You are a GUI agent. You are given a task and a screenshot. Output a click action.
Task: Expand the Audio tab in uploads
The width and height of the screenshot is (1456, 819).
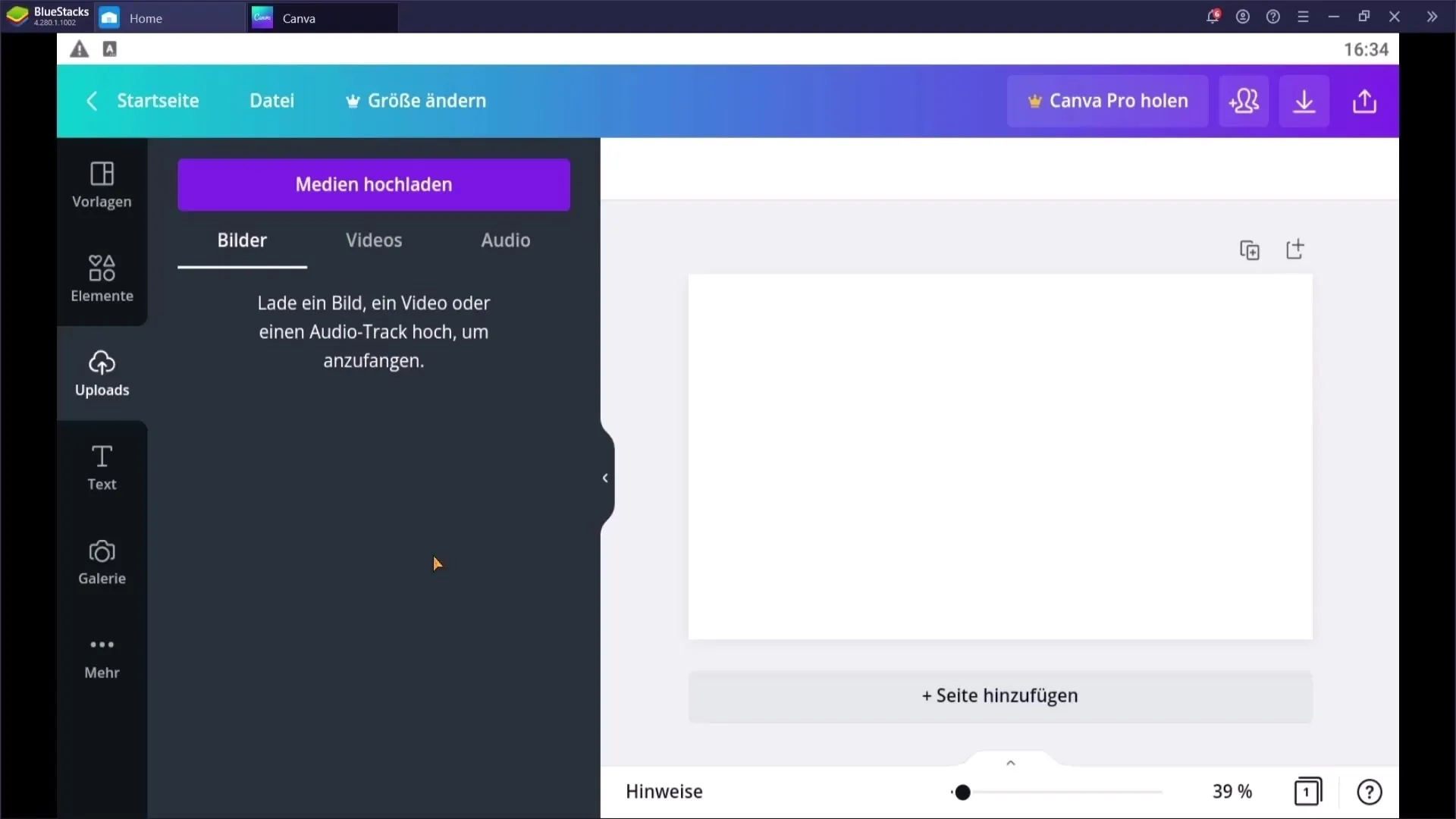pyautogui.click(x=506, y=239)
